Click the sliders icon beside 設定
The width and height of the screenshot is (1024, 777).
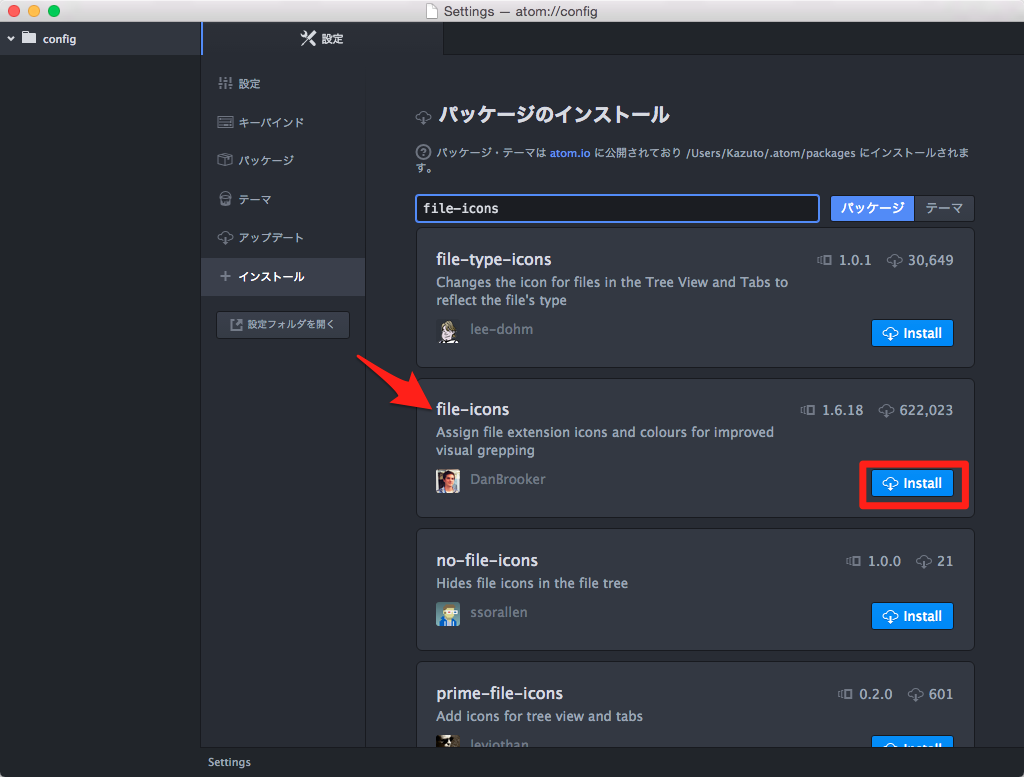tap(225, 83)
